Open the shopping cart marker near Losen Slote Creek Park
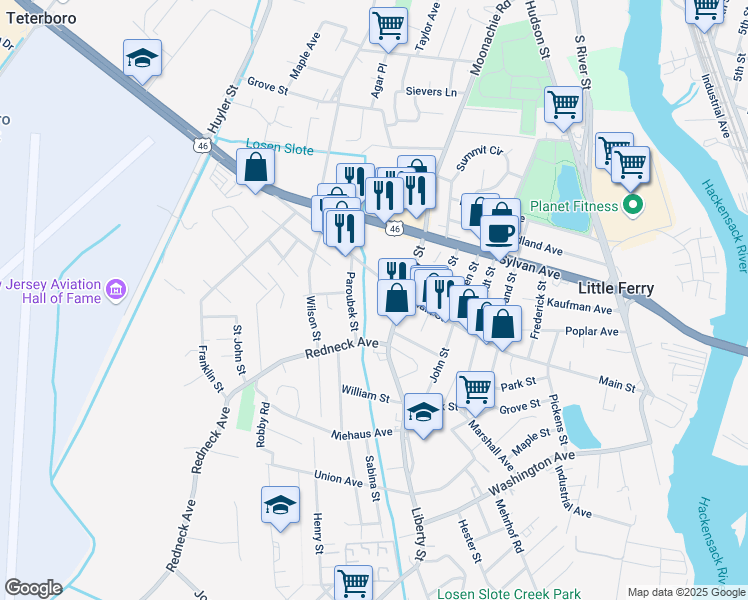Viewport: 748px width, 600px height. [353, 582]
